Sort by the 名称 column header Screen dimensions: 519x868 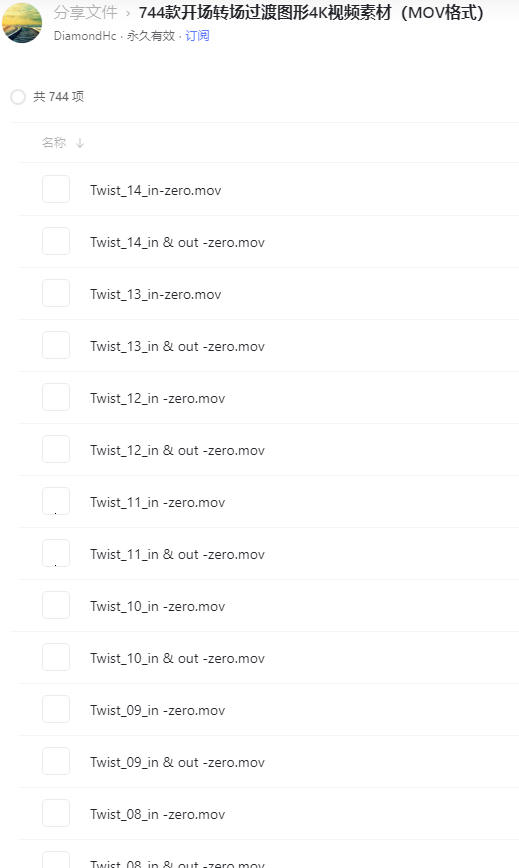pos(54,143)
